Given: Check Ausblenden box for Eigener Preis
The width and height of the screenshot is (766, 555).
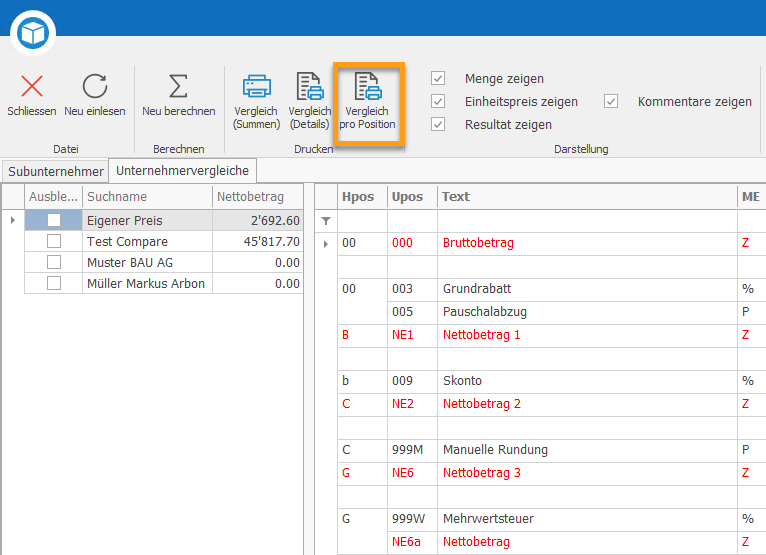Looking at the screenshot, I should [54, 220].
